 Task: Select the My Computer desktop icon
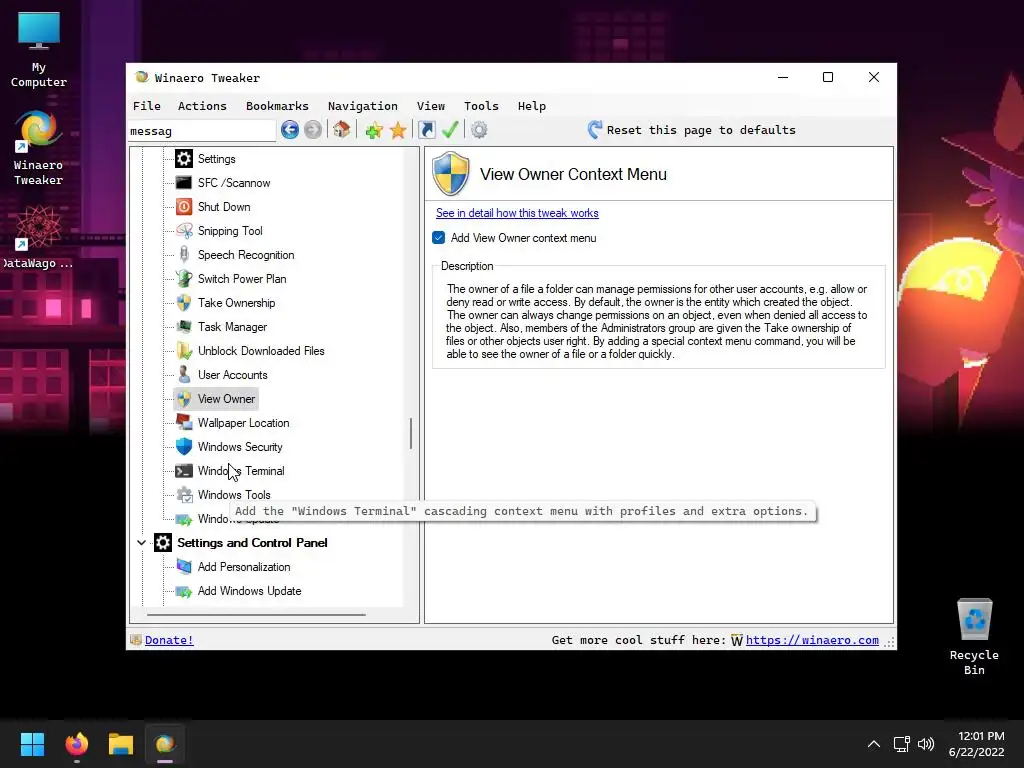coord(39,49)
